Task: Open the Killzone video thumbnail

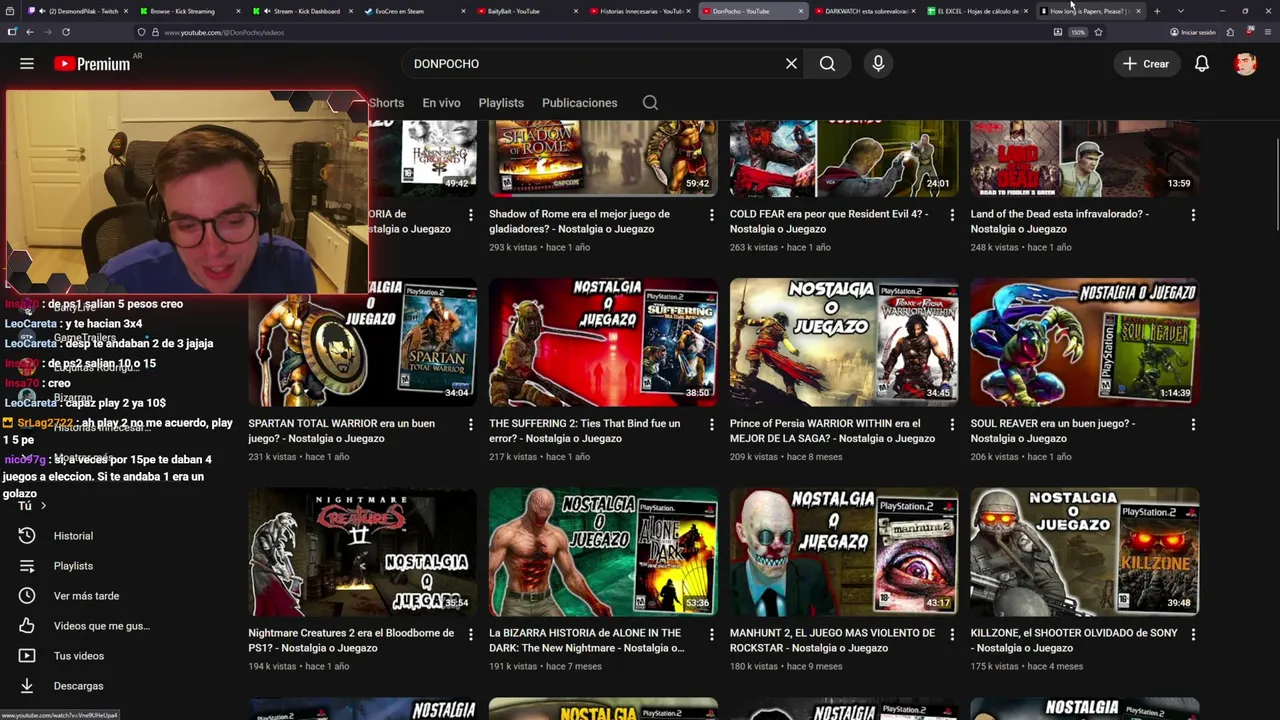Action: [x=1085, y=551]
